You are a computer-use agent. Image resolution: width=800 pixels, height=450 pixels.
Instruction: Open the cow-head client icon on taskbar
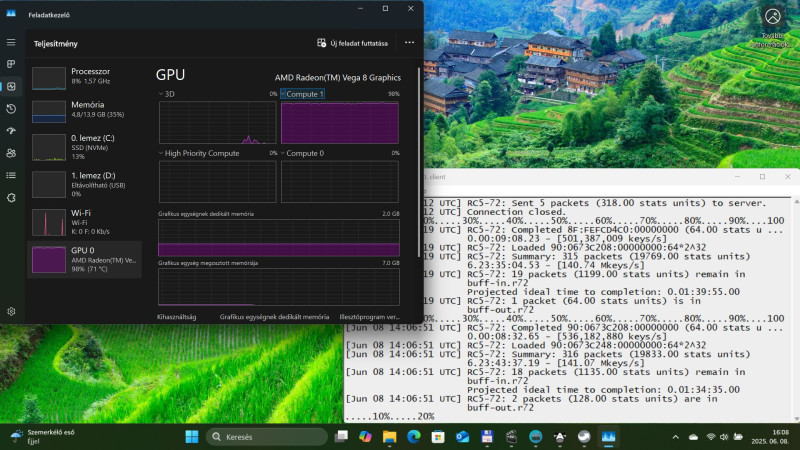click(560, 437)
